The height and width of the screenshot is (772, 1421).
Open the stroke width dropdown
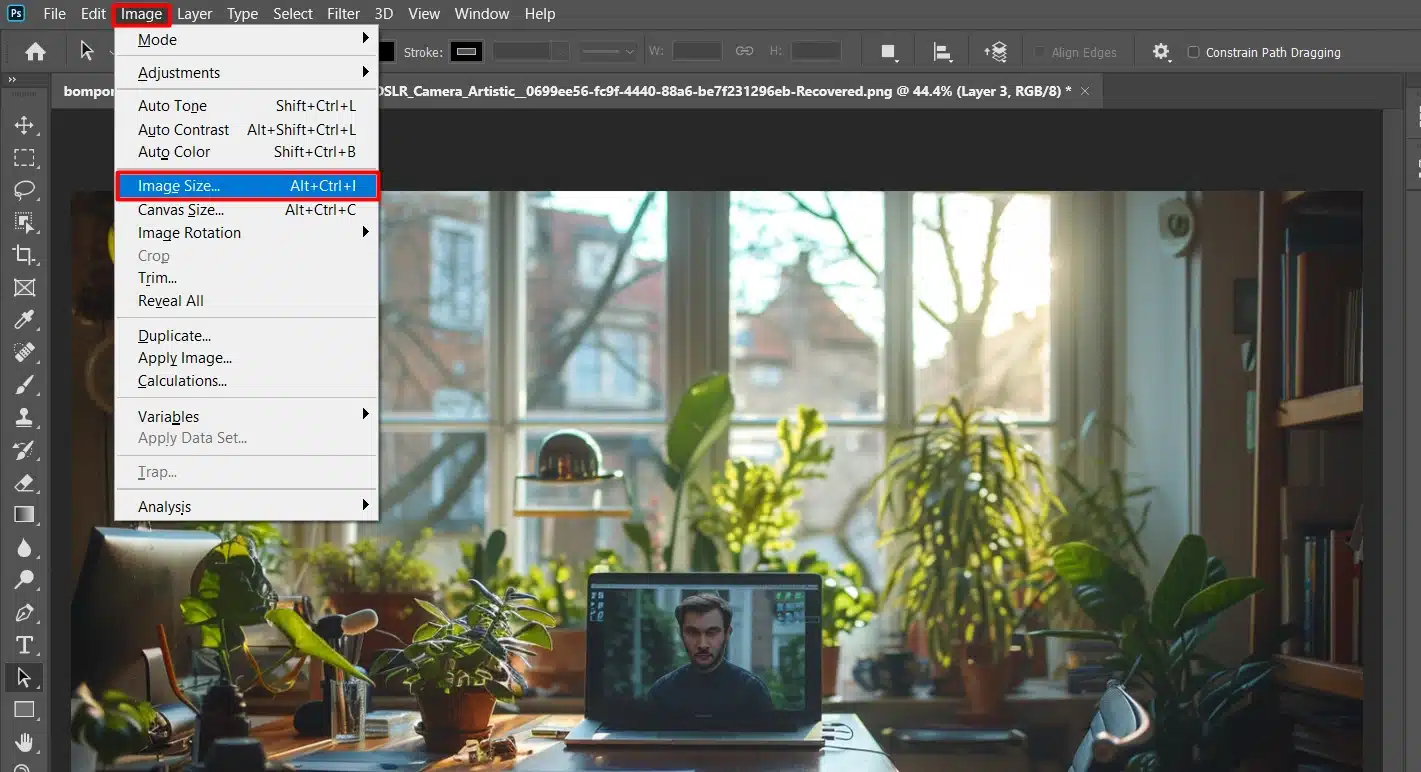point(560,51)
